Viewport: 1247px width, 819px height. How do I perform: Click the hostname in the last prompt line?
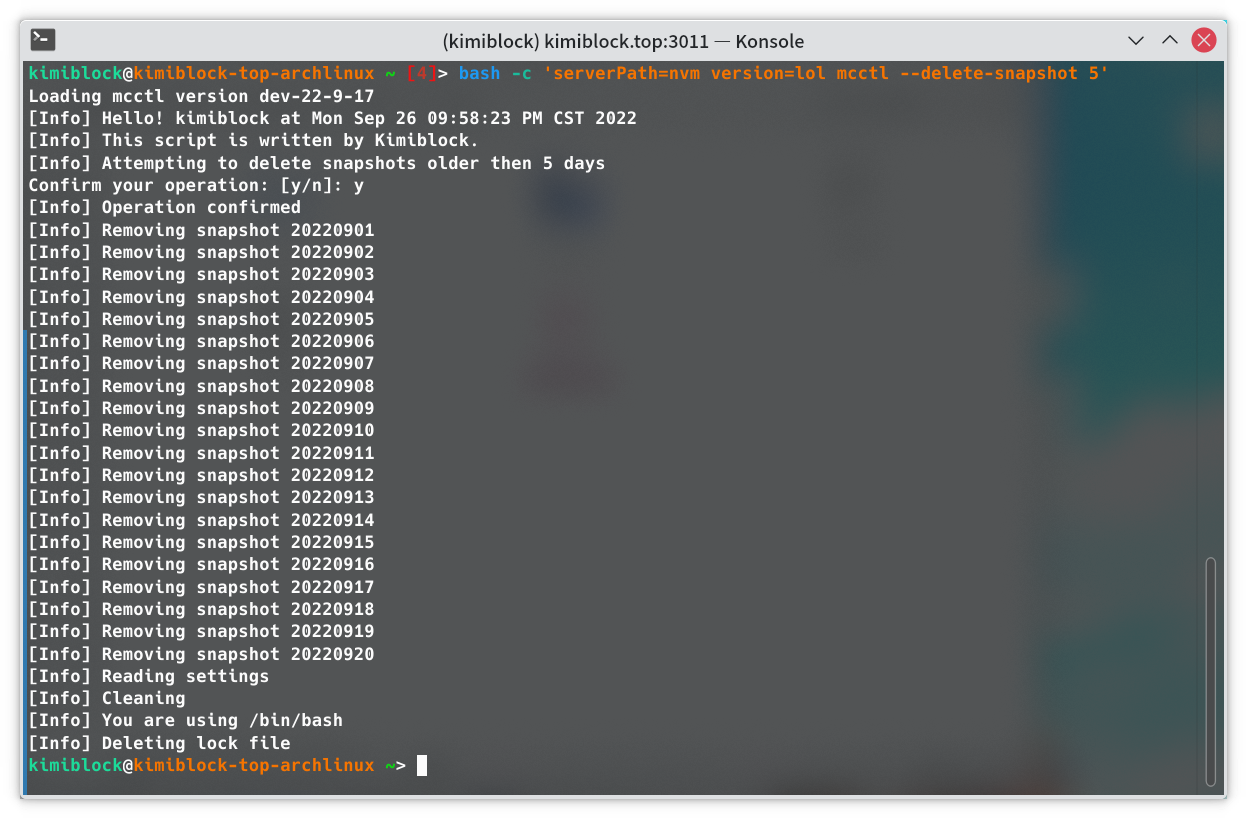pyautogui.click(x=254, y=765)
